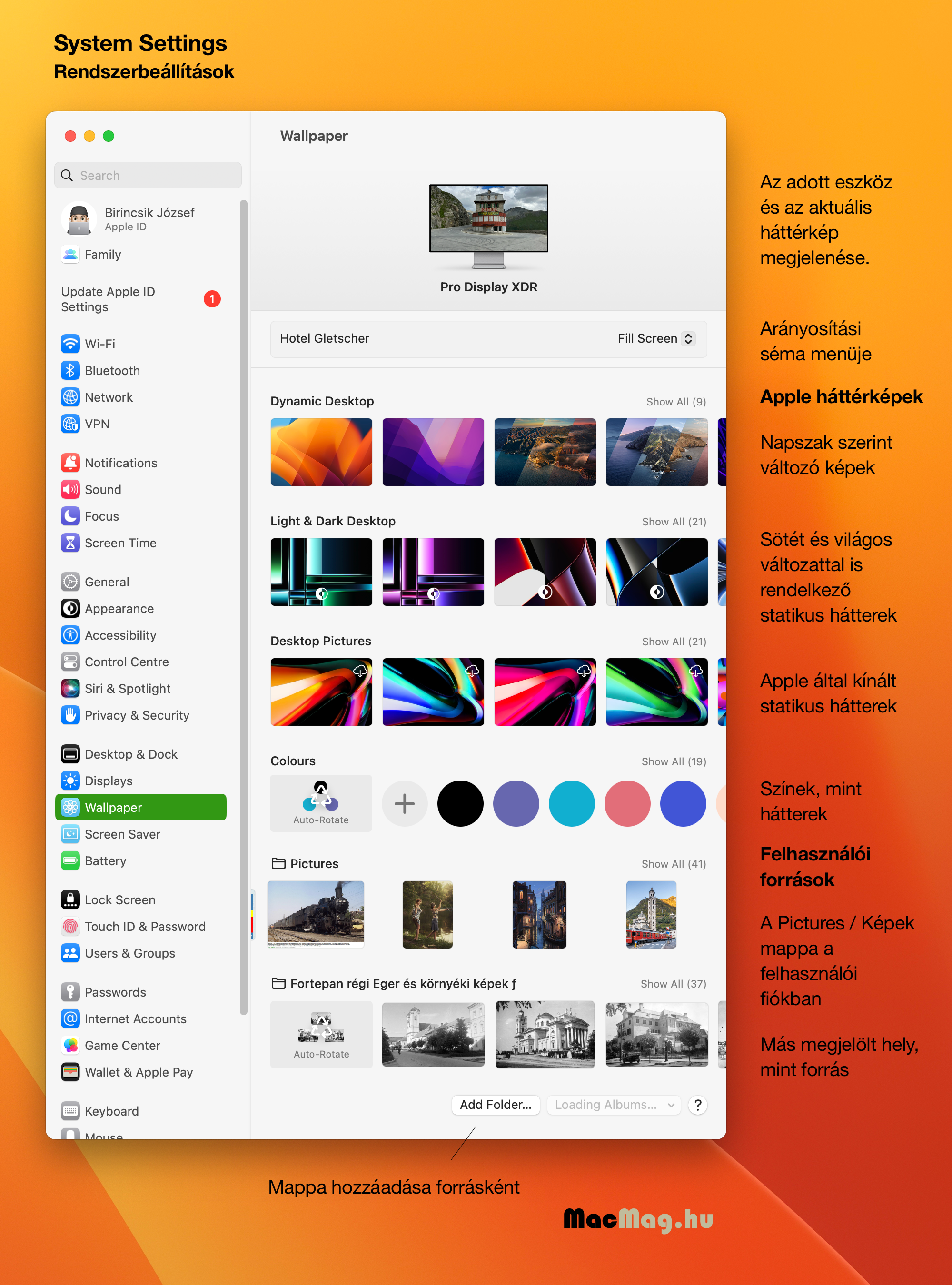Select the pink colour swatch
This screenshot has height=1285, width=952.
(627, 803)
